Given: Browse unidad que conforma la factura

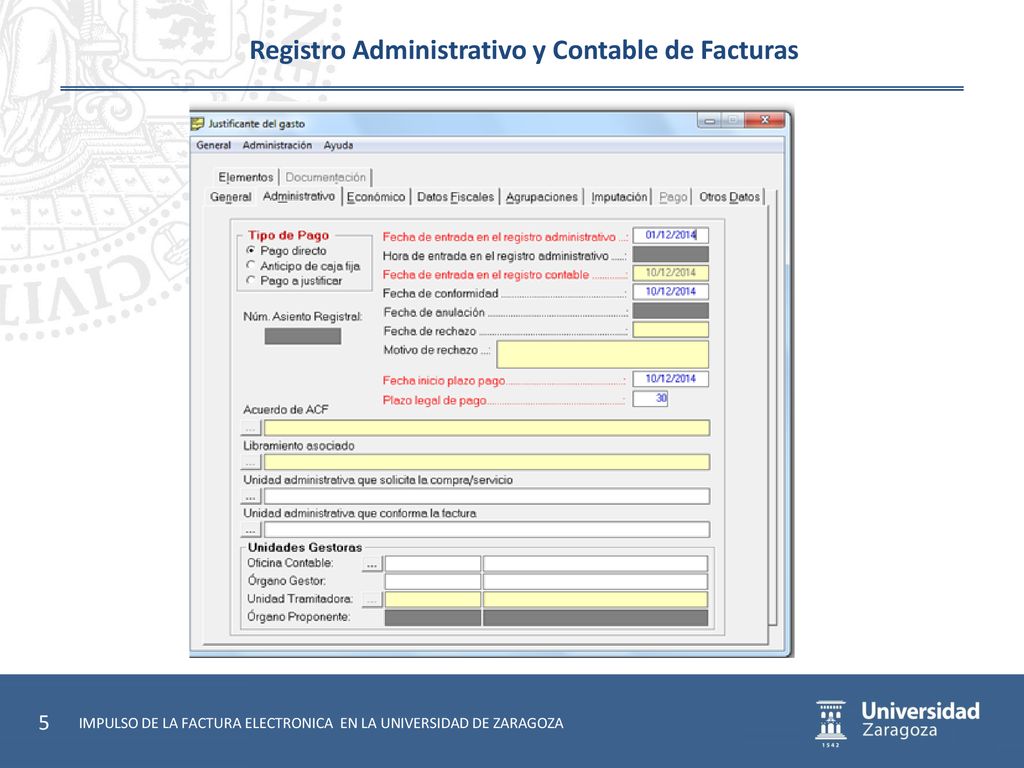Looking at the screenshot, I should (x=251, y=530).
